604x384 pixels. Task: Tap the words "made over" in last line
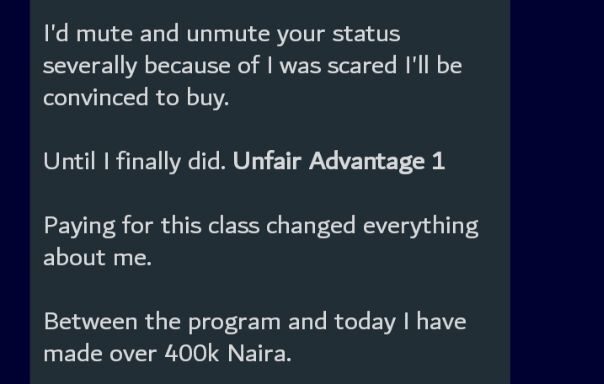pos(100,353)
